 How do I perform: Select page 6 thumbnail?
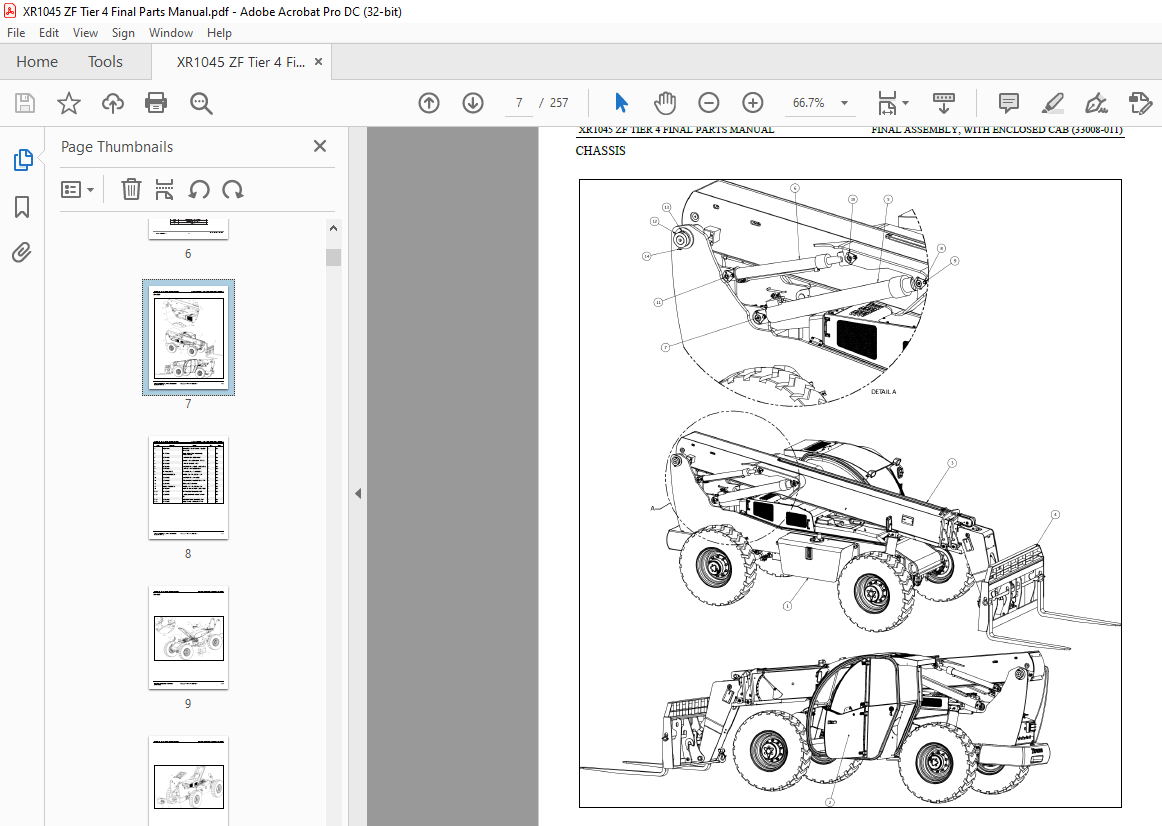pos(188,229)
